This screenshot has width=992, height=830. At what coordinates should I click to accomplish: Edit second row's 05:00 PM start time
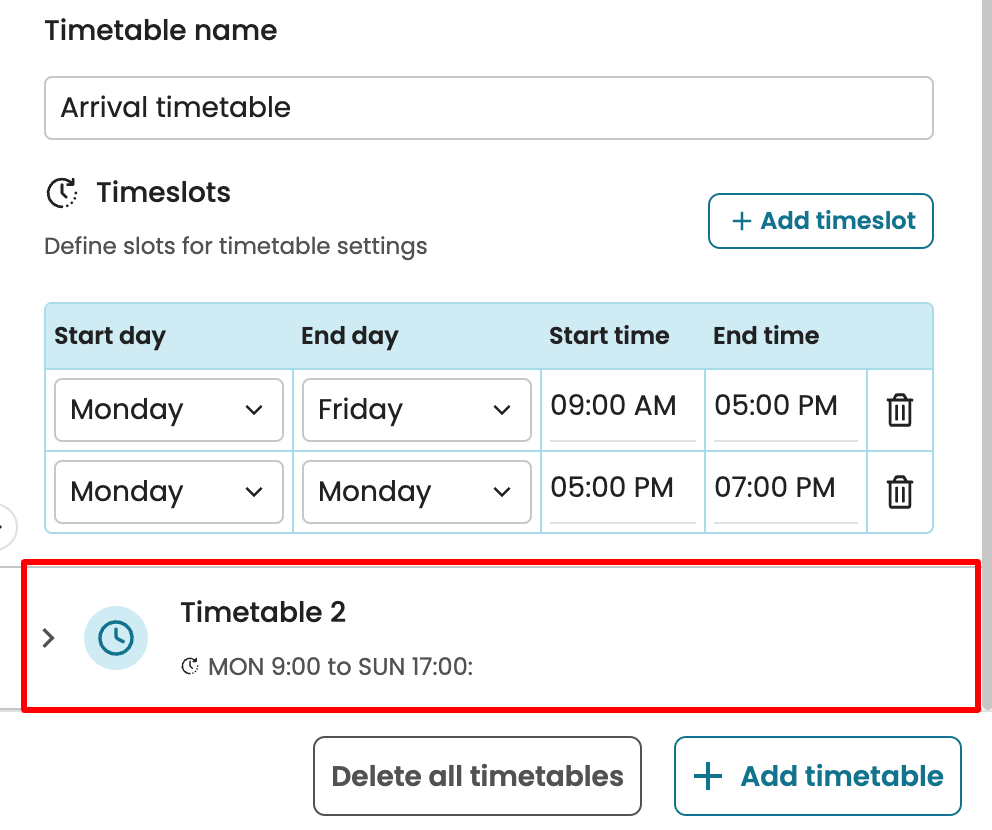(621, 488)
